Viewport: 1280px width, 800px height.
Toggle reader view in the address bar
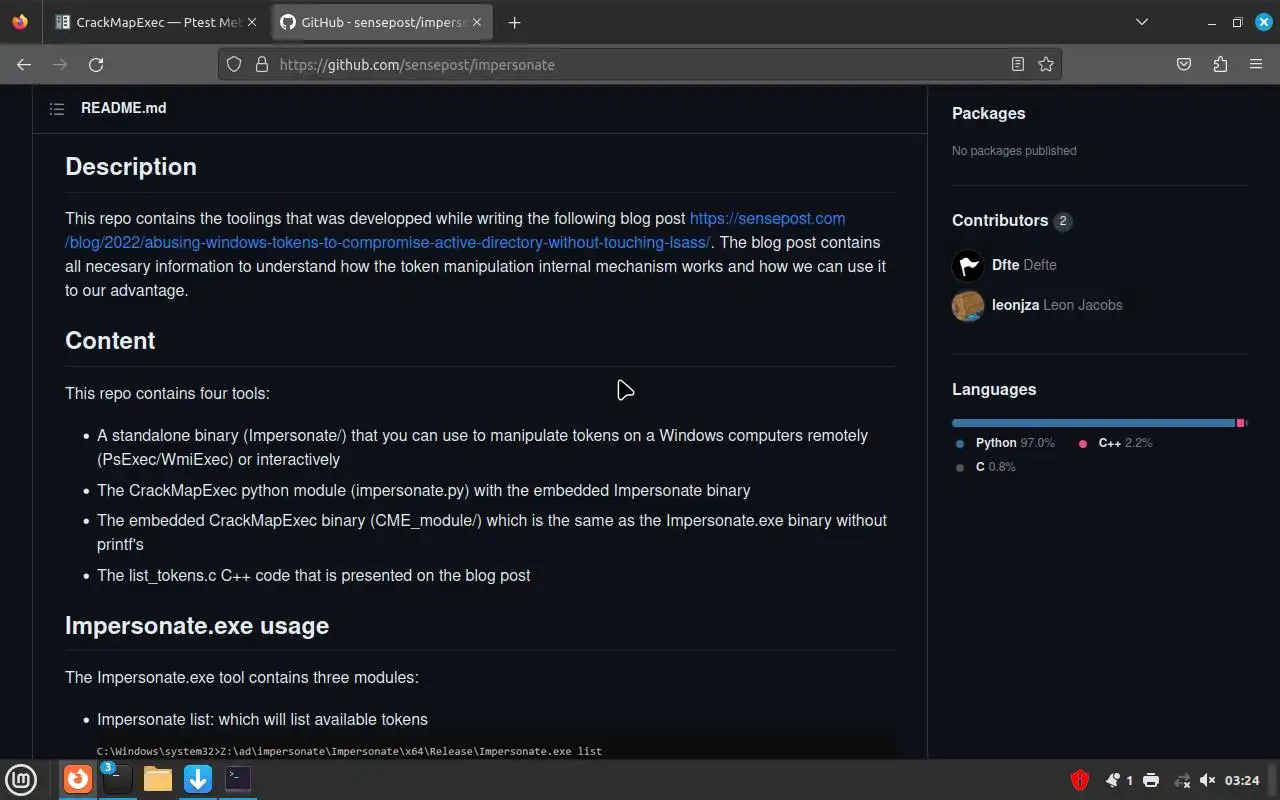coord(1018,64)
